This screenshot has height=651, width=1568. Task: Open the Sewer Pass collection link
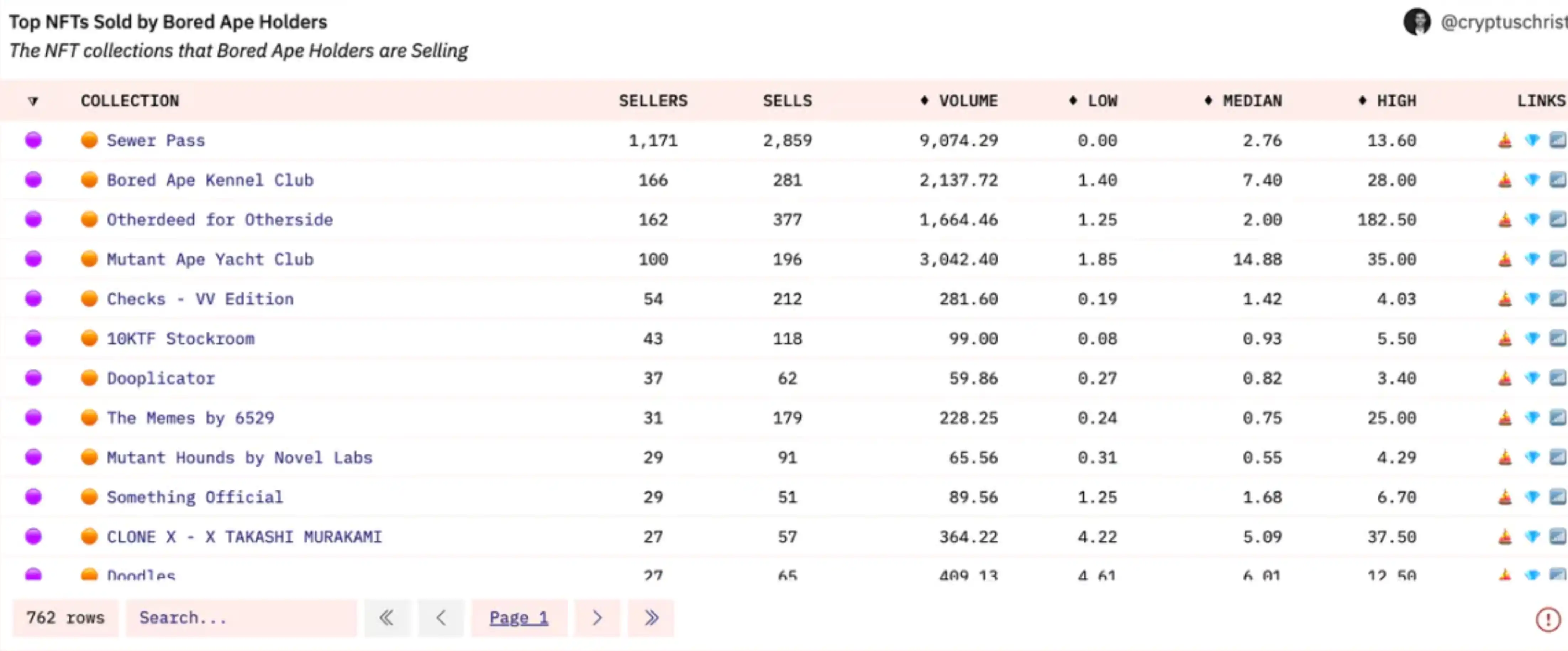click(x=156, y=141)
